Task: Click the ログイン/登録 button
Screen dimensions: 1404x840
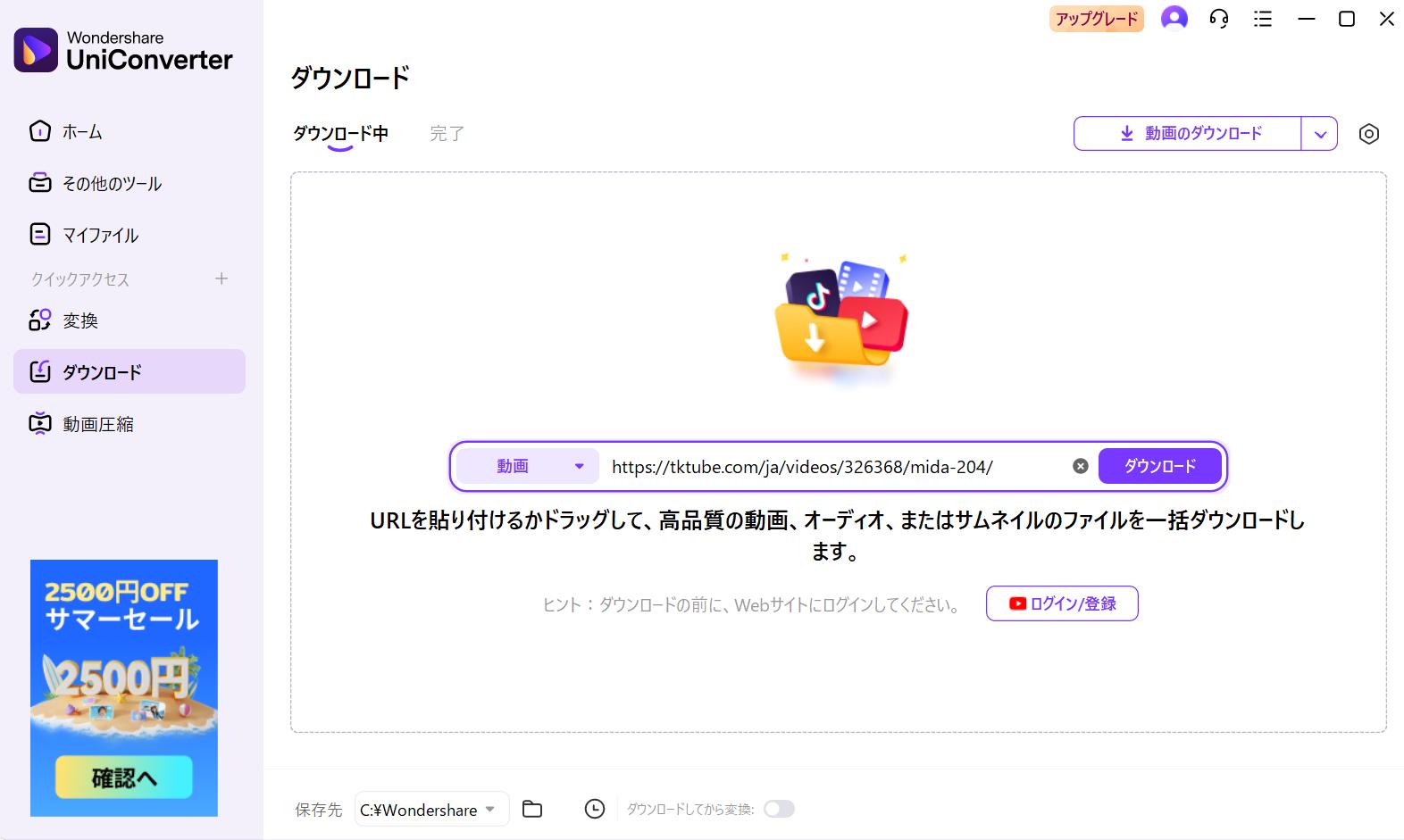Action: coord(1062,603)
